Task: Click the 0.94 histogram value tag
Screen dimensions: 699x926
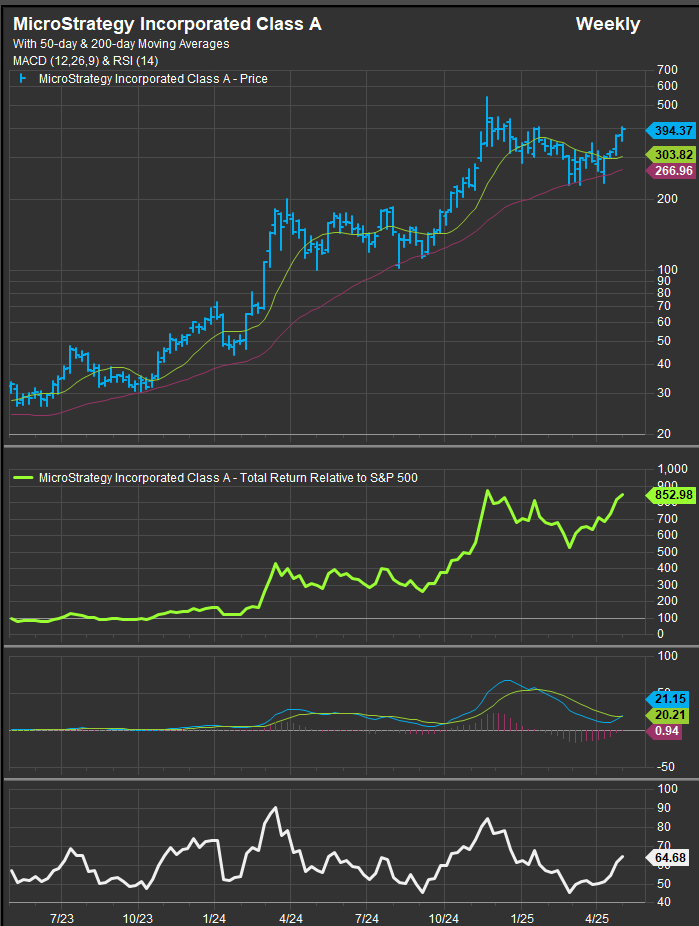Action: 664,731
